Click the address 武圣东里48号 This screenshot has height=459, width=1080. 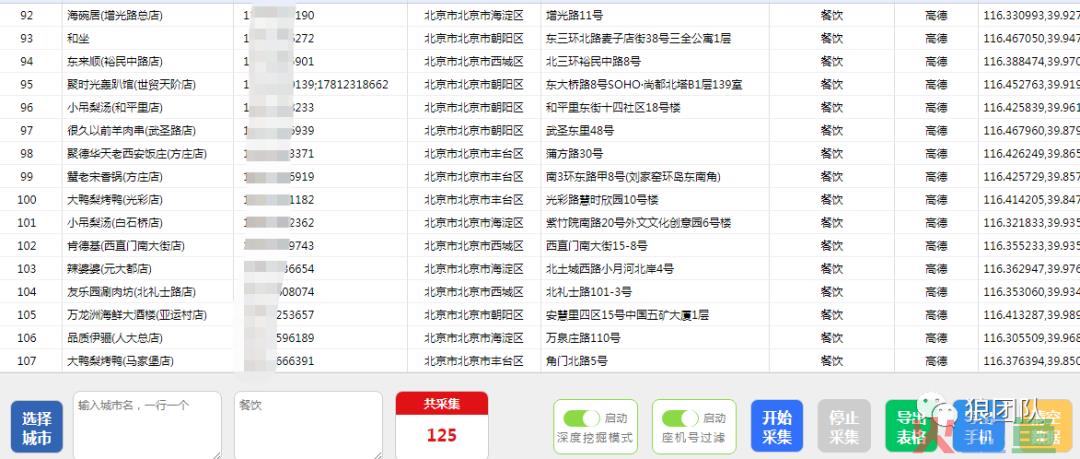(x=580, y=131)
